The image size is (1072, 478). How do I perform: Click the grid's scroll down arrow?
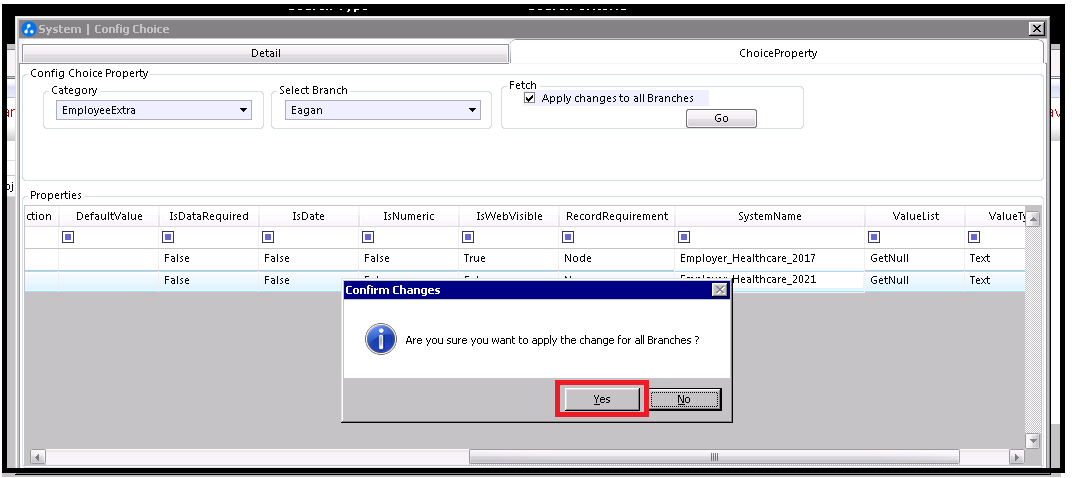pyautogui.click(x=1033, y=441)
